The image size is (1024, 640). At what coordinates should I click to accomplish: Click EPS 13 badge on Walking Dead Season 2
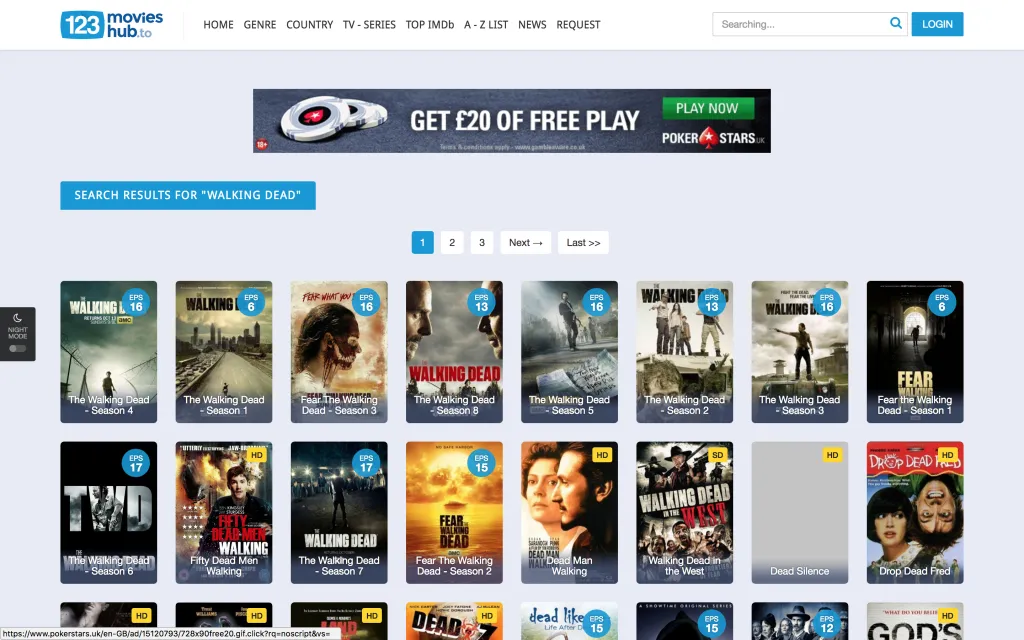712,302
